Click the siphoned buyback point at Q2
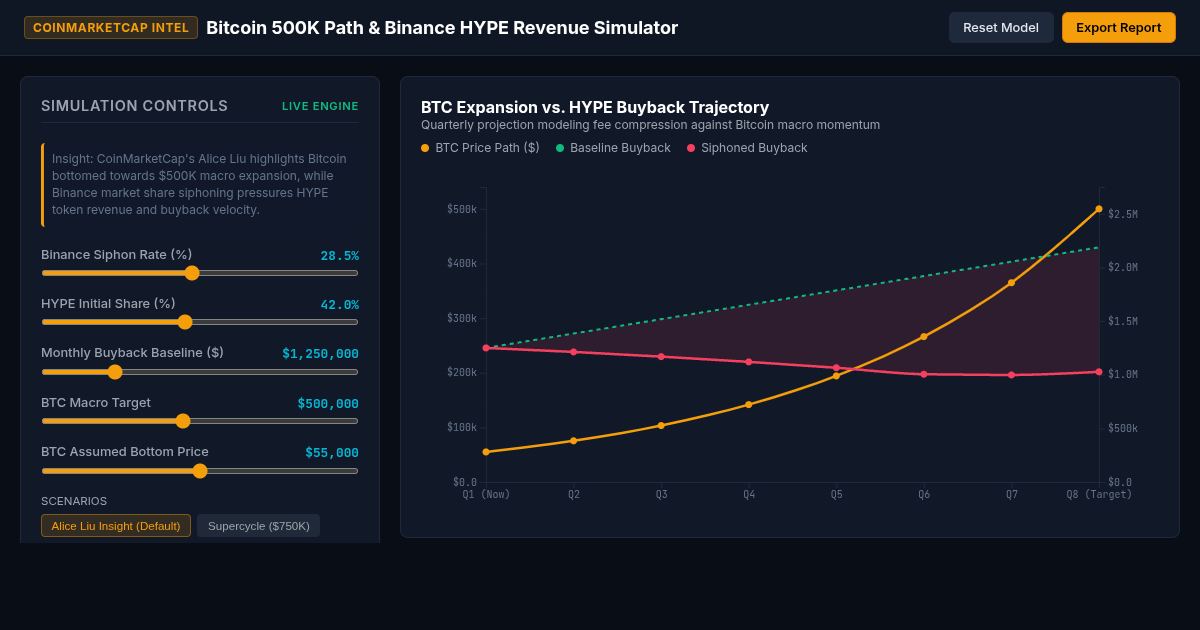This screenshot has width=1200, height=630. tap(573, 352)
